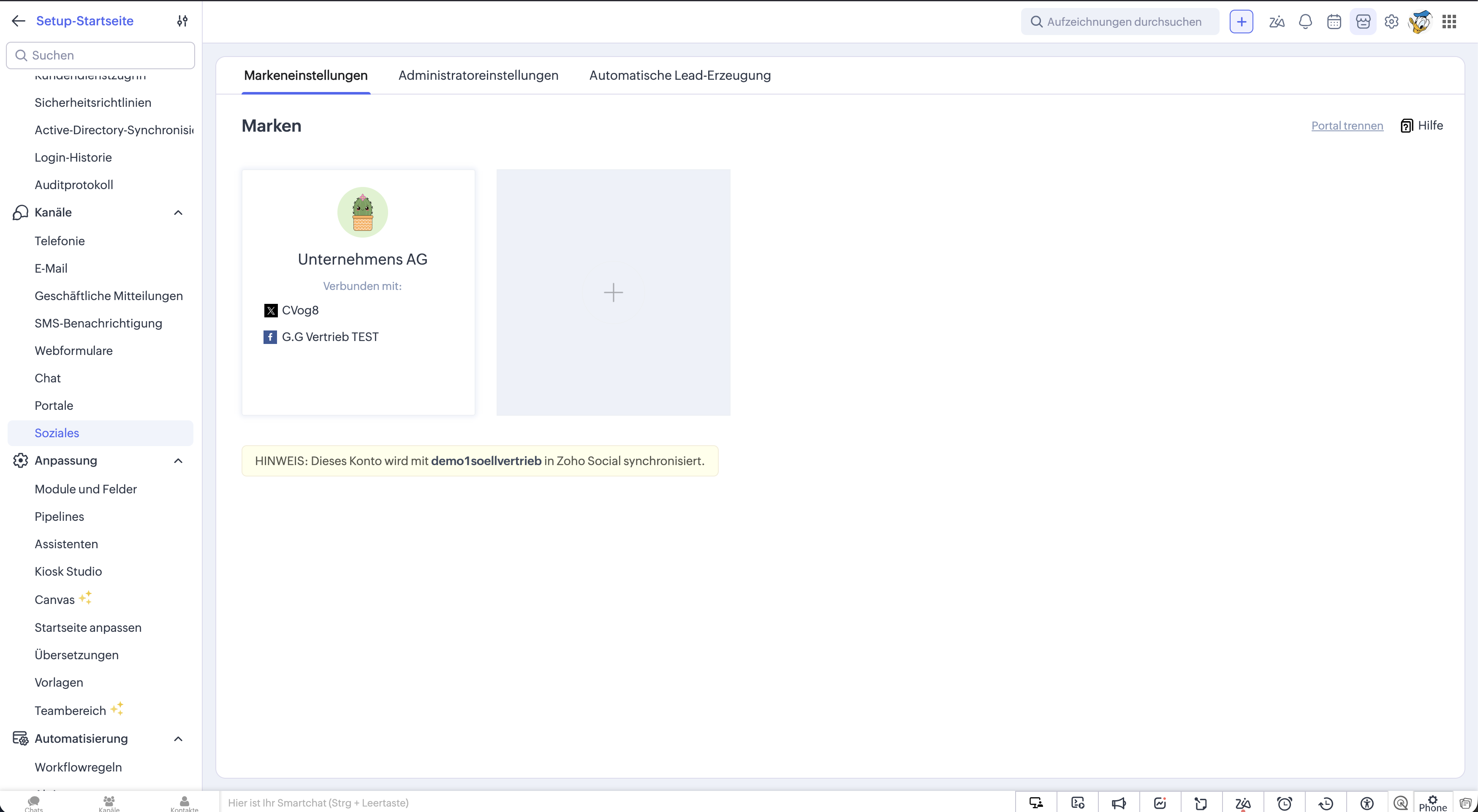This screenshot has height=812, width=1478.
Task: Open the sidebar filter settings icon
Action: pos(182,21)
